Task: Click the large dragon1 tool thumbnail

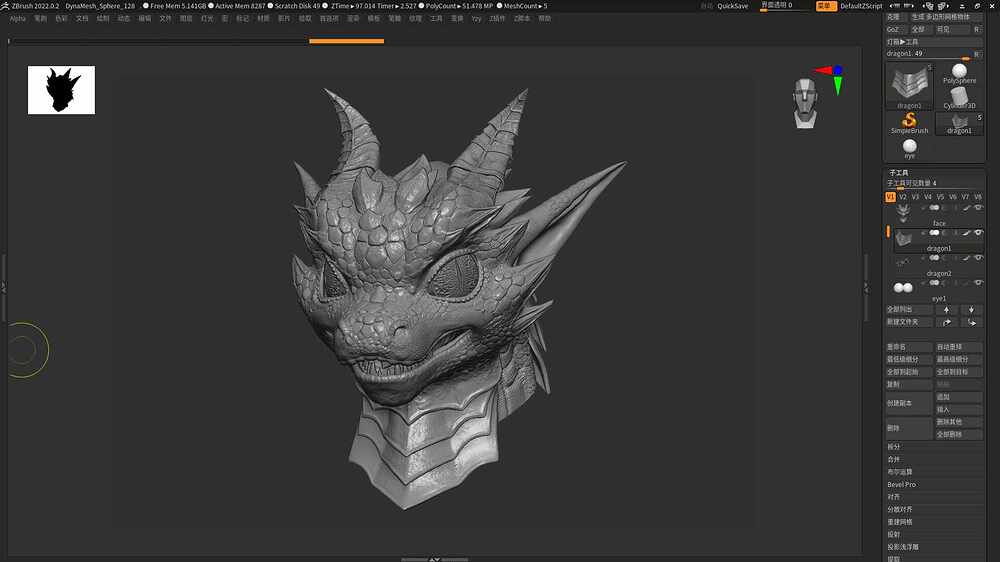Action: pos(909,87)
